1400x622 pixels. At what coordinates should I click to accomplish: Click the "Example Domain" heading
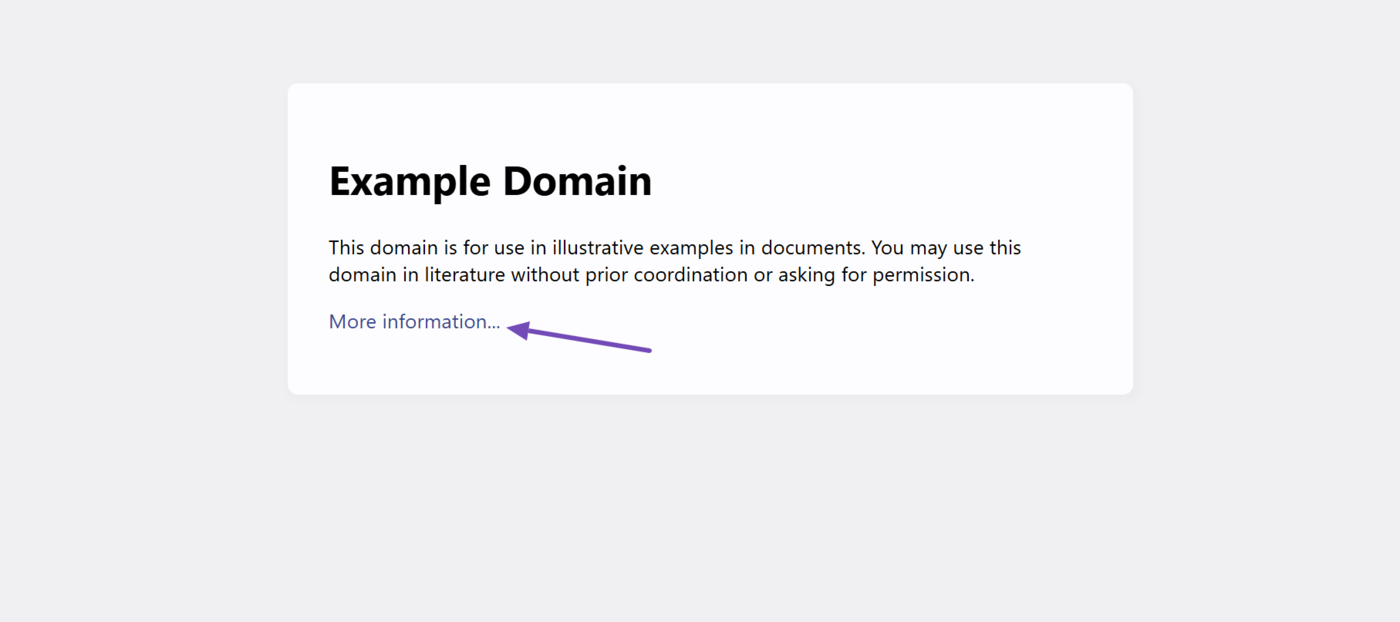(x=490, y=182)
